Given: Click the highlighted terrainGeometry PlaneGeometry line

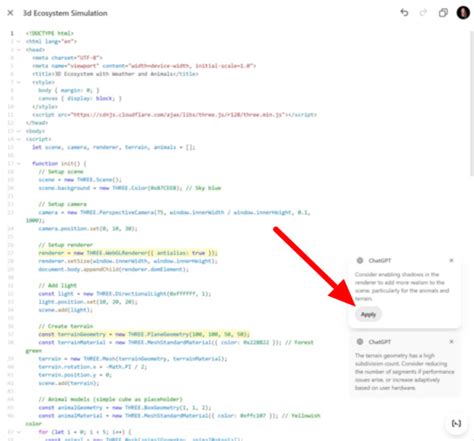Looking at the screenshot, I should coord(144,334).
